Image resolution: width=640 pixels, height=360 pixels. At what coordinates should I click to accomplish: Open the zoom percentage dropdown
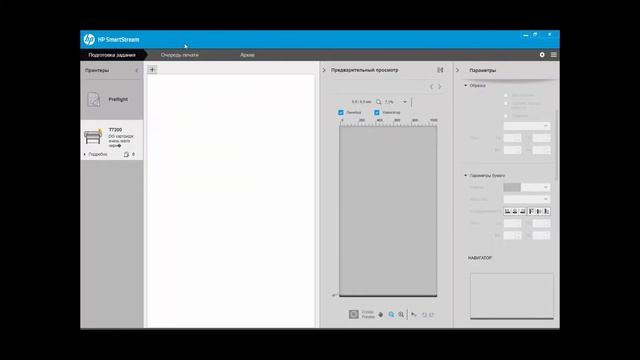[x=405, y=102]
